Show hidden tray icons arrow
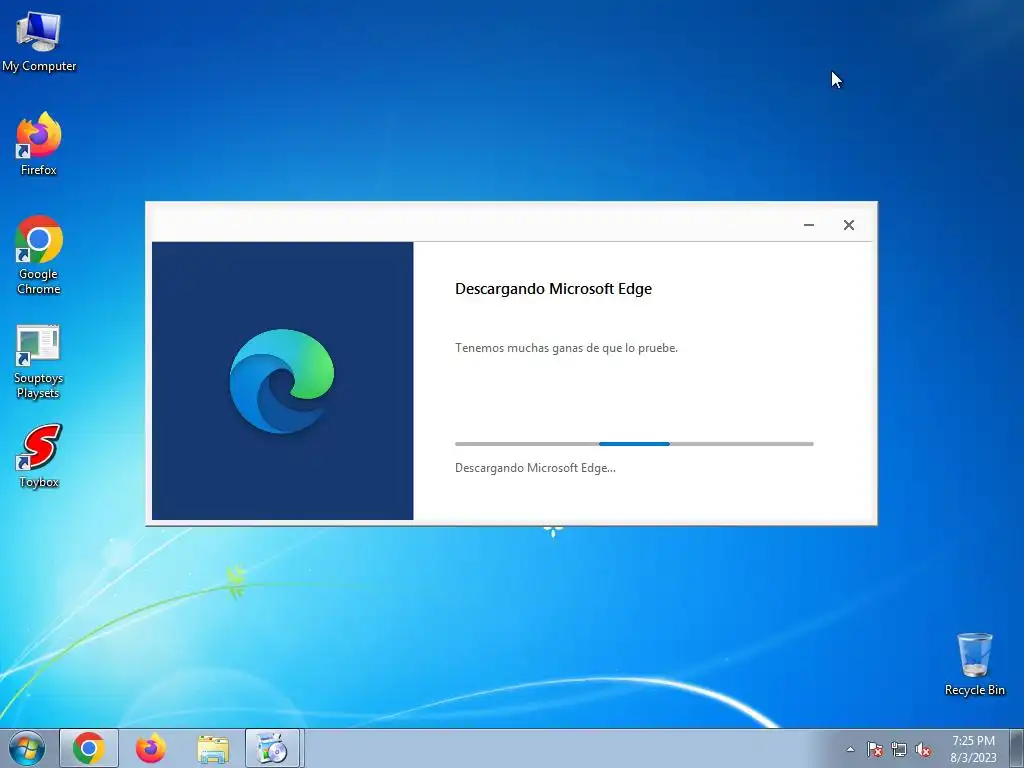This screenshot has height=768, width=1024. click(850, 750)
